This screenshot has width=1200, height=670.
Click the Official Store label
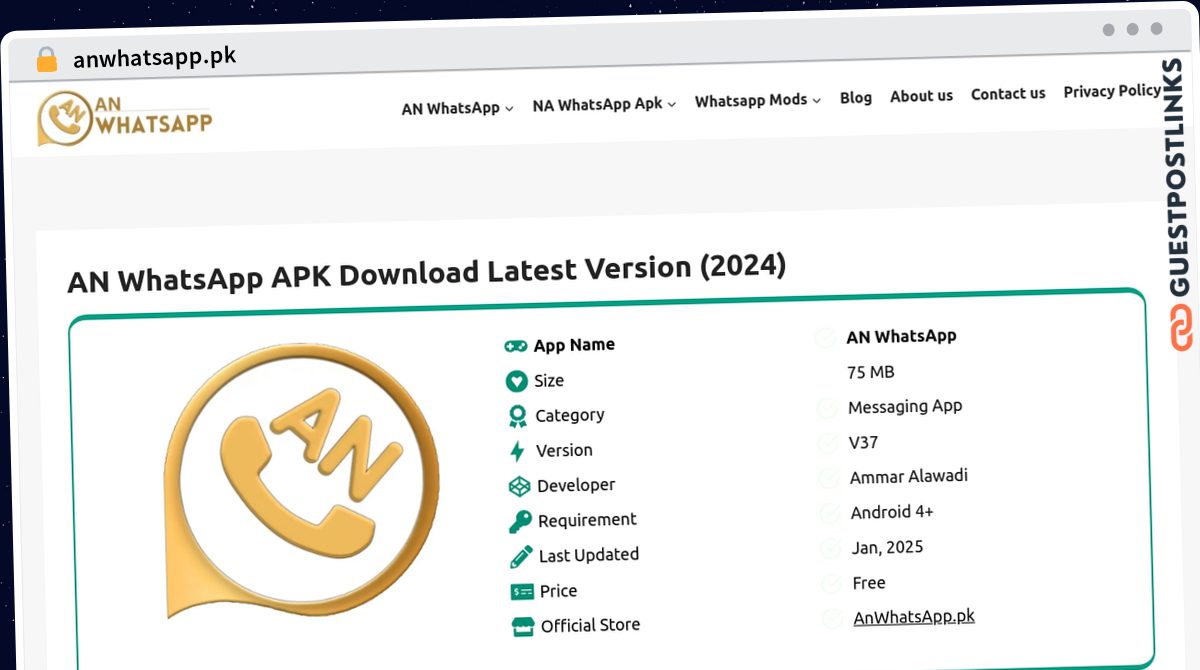coord(590,626)
